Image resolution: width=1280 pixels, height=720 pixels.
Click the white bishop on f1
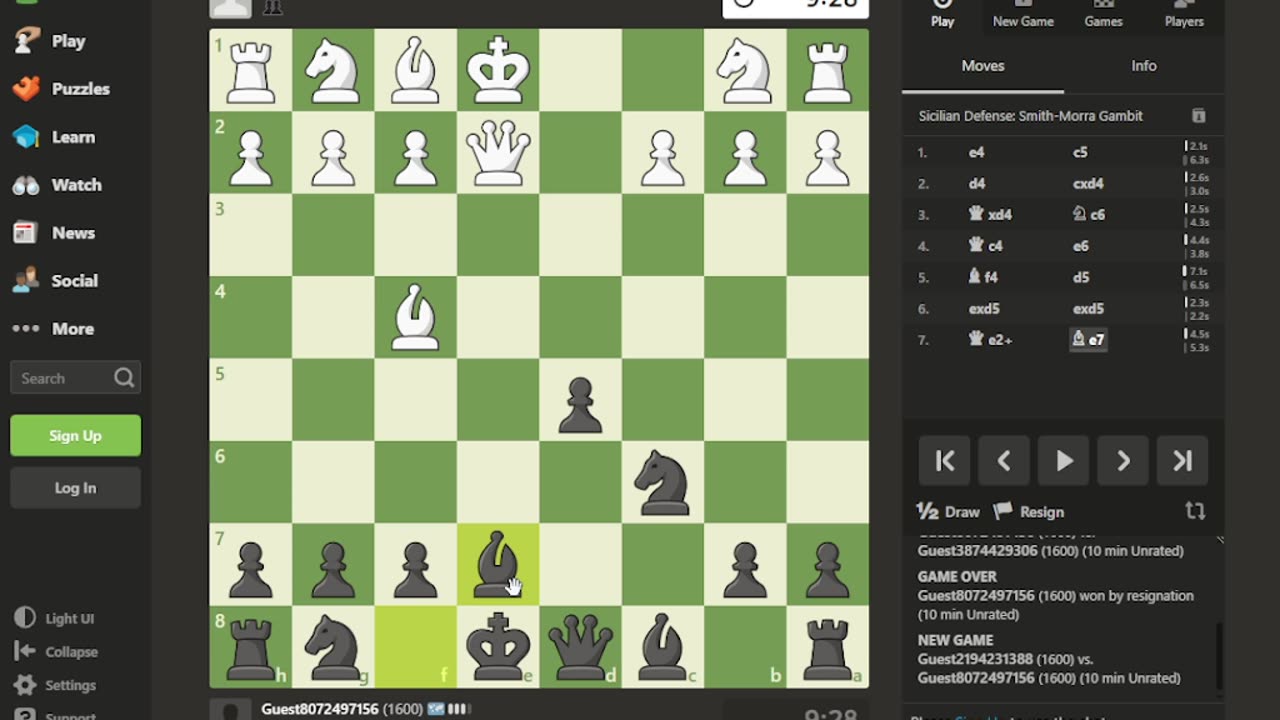(x=415, y=70)
